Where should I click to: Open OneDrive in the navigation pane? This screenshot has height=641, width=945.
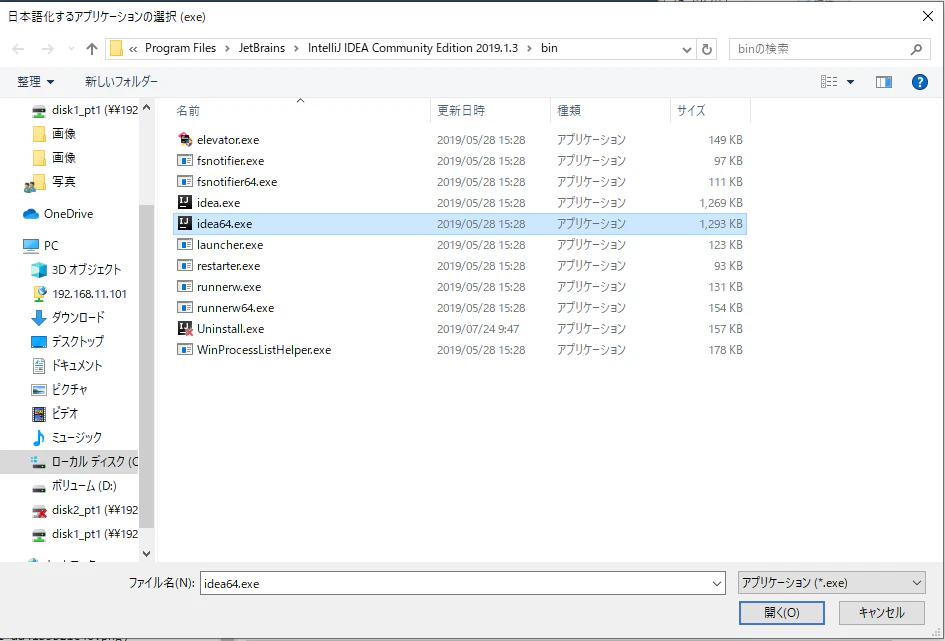click(58, 214)
